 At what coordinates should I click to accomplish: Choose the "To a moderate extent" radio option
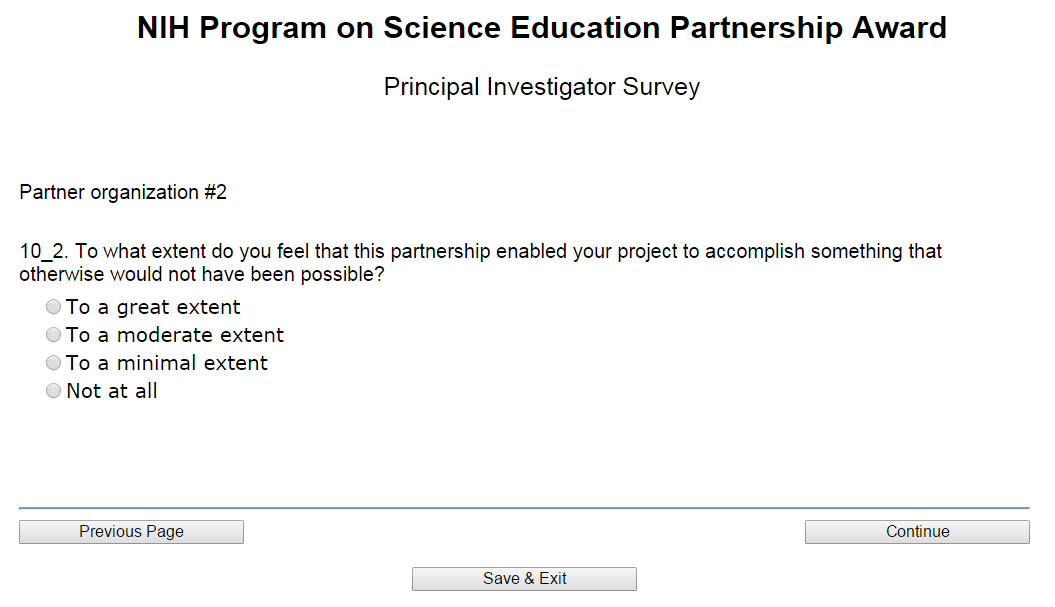pyautogui.click(x=53, y=335)
